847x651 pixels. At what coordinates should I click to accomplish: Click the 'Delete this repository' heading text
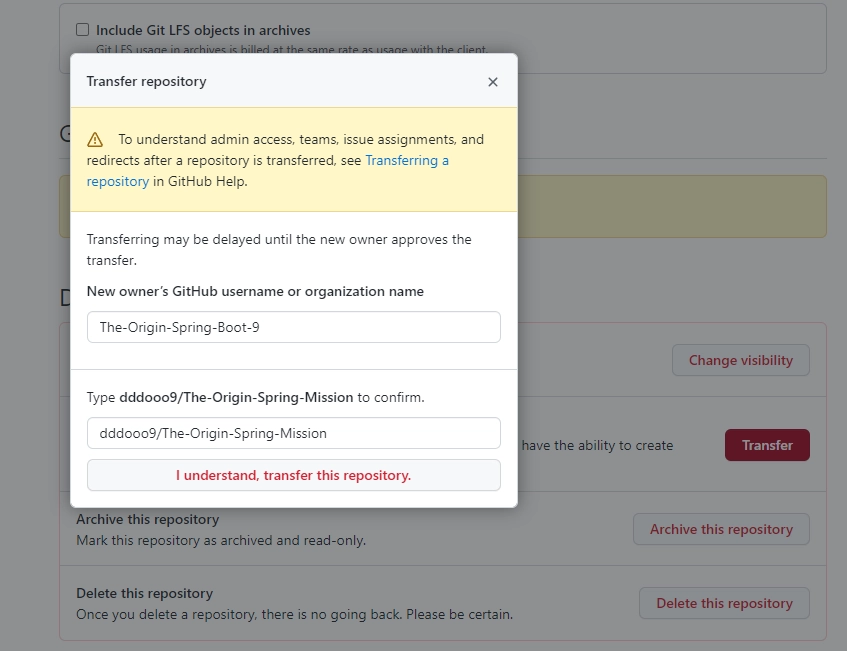point(144,593)
